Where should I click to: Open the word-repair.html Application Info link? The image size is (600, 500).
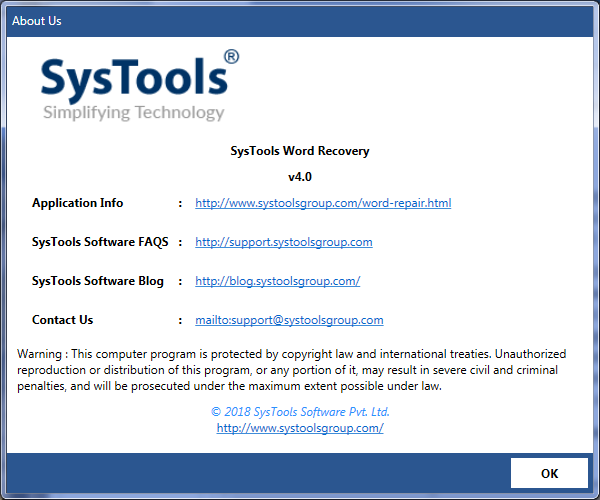click(x=323, y=203)
